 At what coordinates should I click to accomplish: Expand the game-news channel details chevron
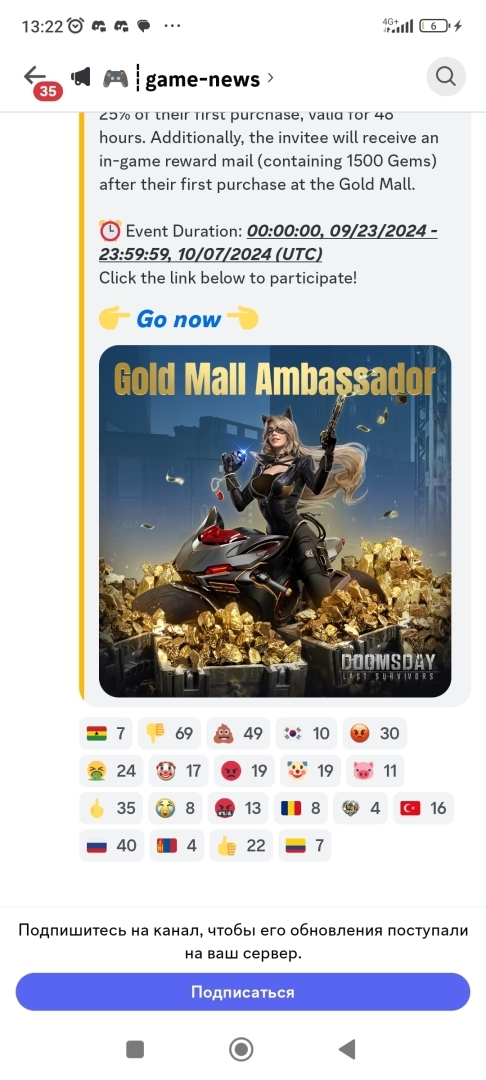[270, 79]
